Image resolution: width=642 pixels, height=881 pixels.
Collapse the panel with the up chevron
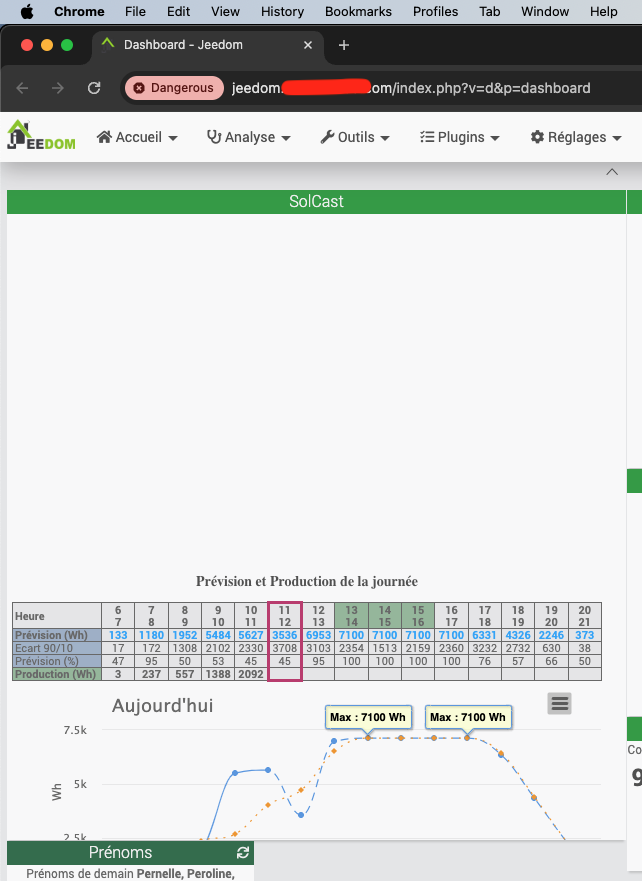pyautogui.click(x=612, y=172)
